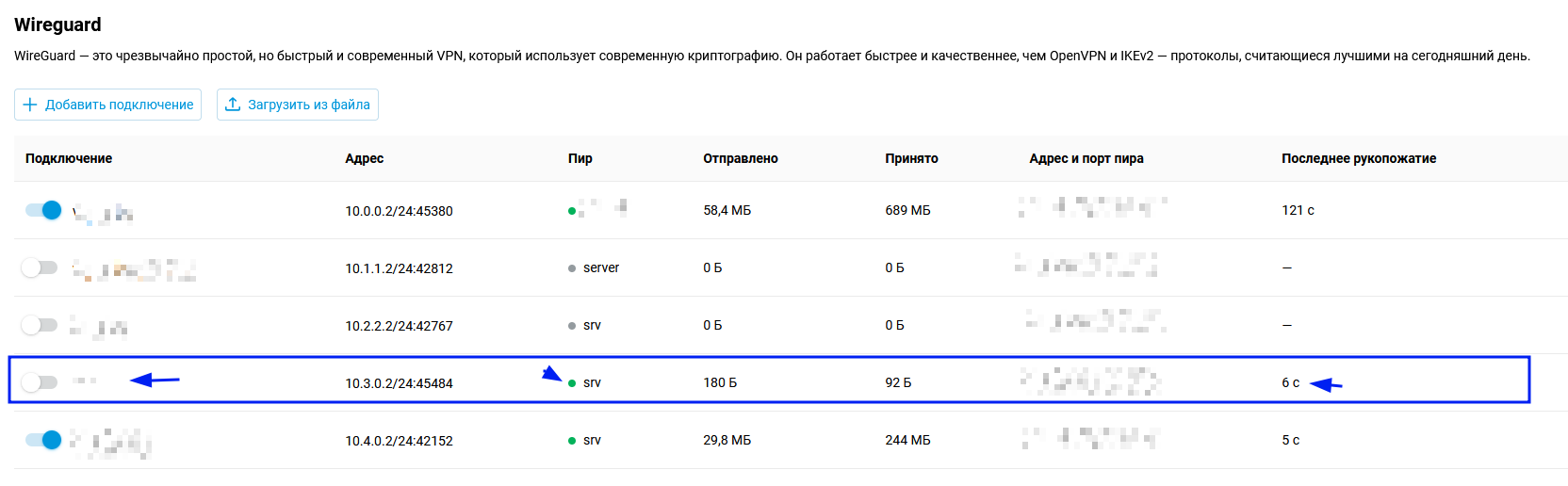This screenshot has height=486, width=1568.
Task: Select the peer named server
Action: [x=600, y=268]
